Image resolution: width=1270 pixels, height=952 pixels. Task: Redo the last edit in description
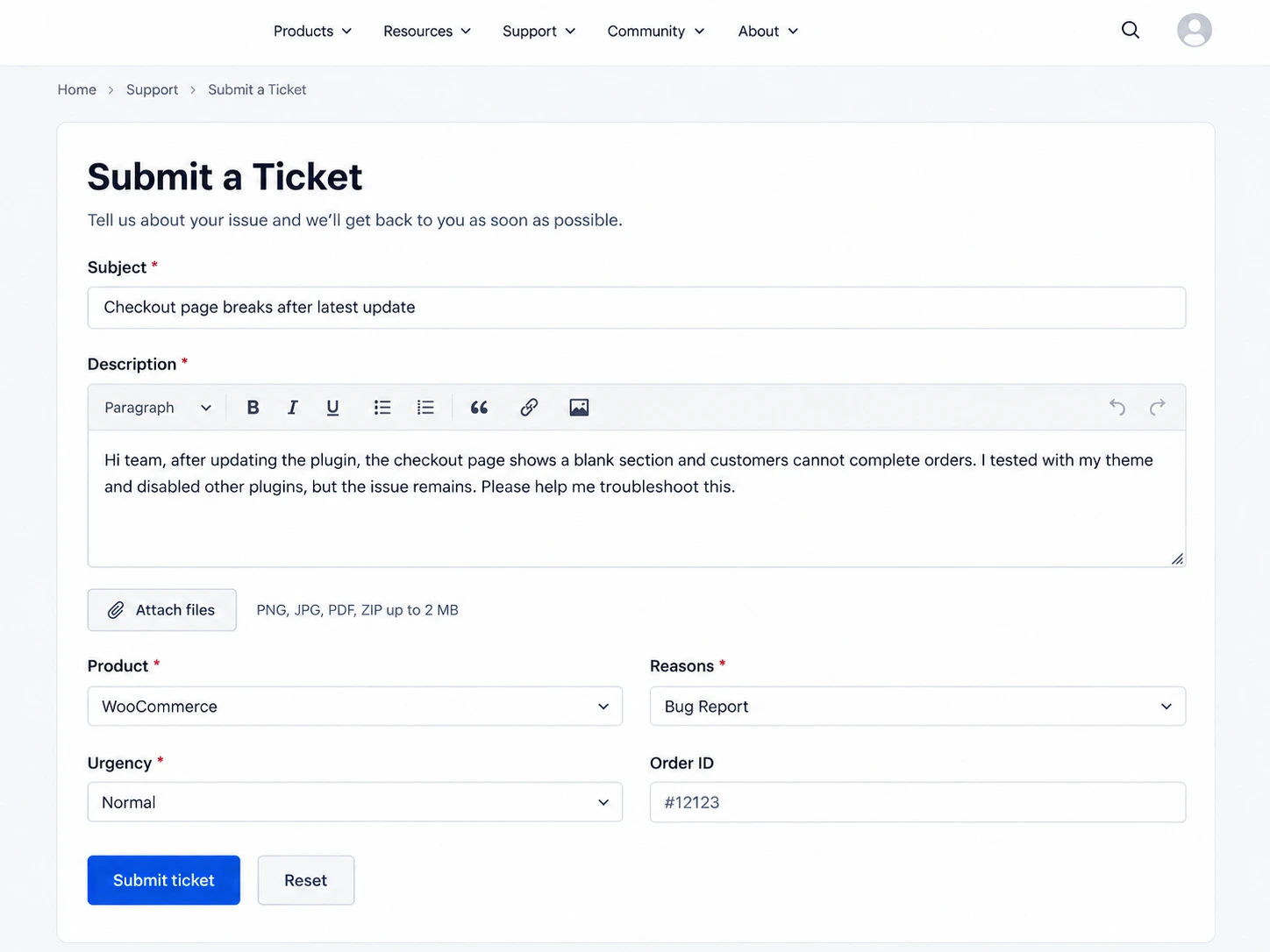click(1158, 407)
